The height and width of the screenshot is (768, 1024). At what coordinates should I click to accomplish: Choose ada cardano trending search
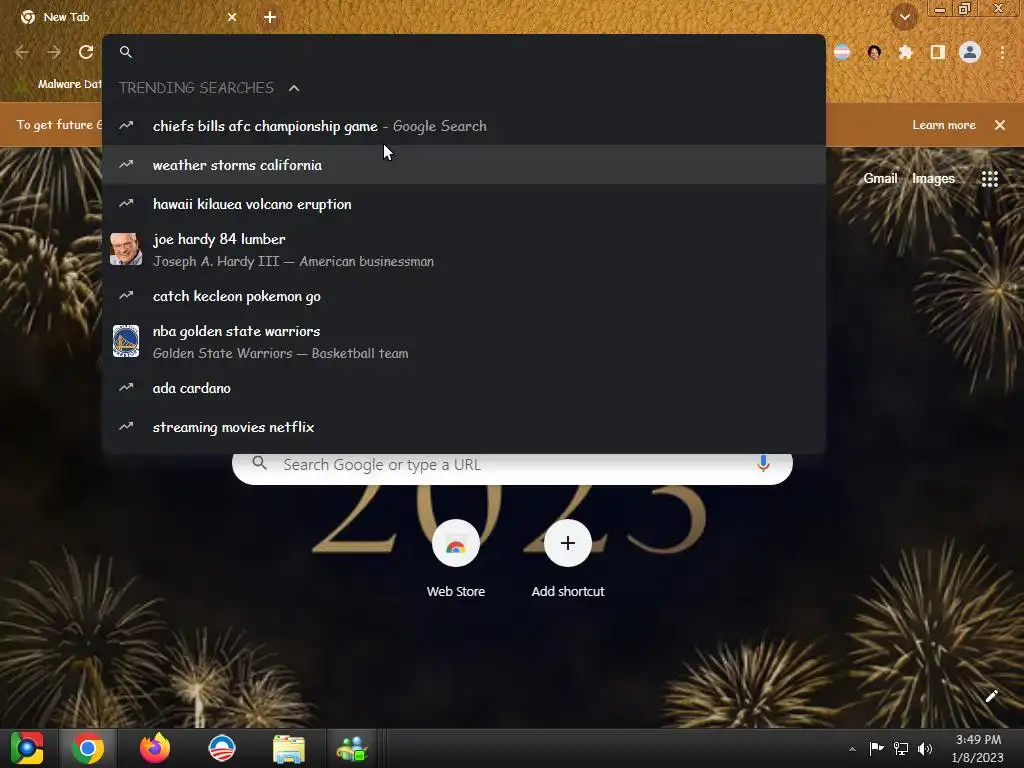(464, 388)
